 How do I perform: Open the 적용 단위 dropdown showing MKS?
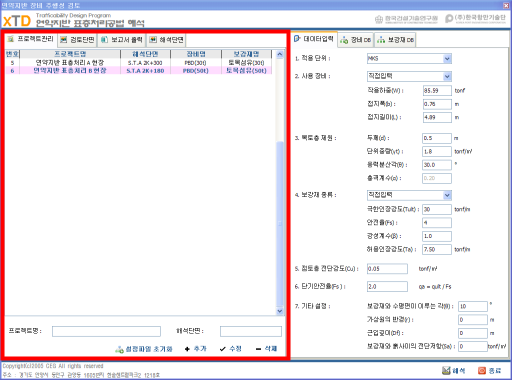coord(409,59)
